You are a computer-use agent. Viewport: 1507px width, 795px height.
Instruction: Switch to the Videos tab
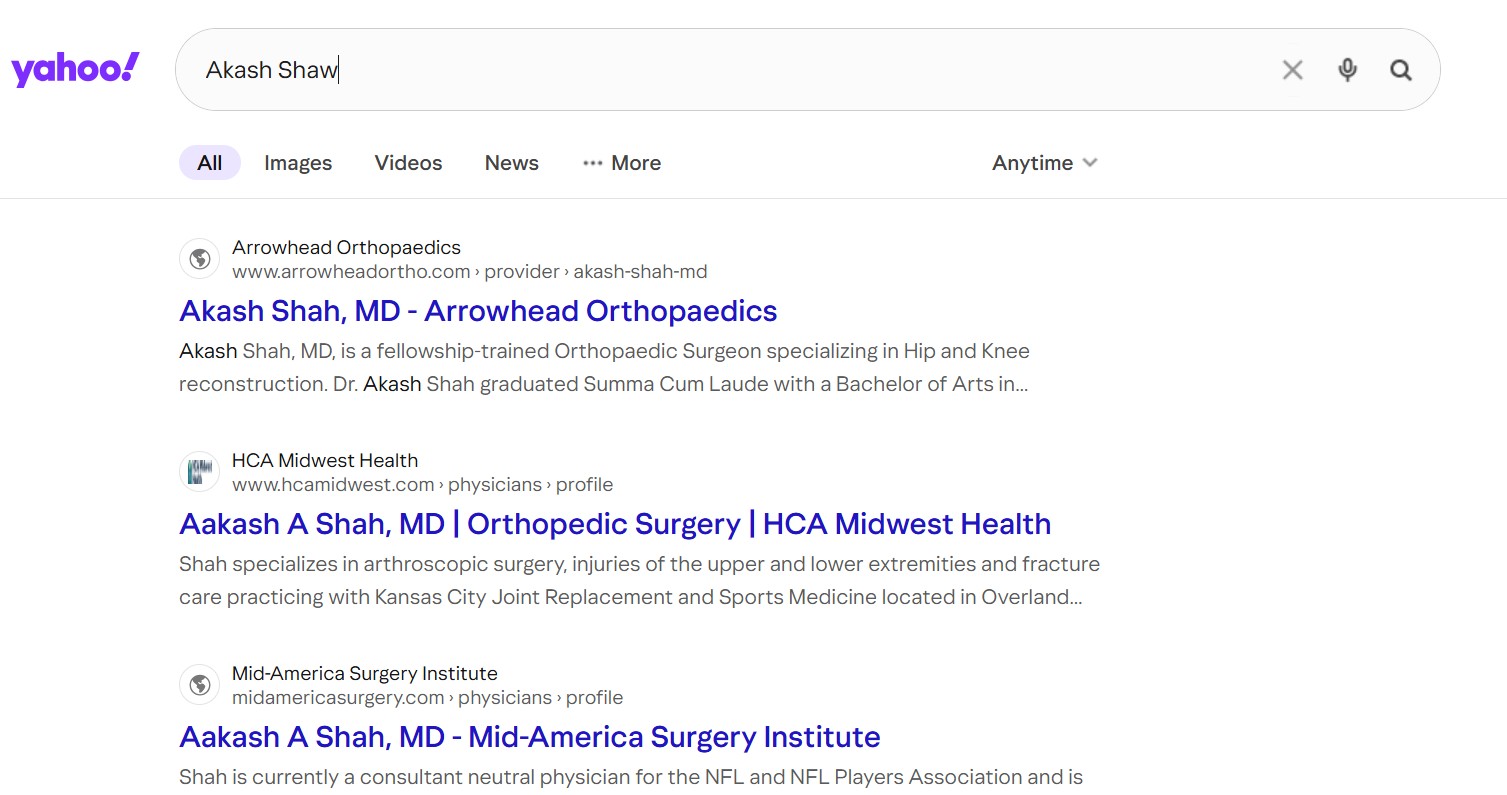click(x=408, y=163)
